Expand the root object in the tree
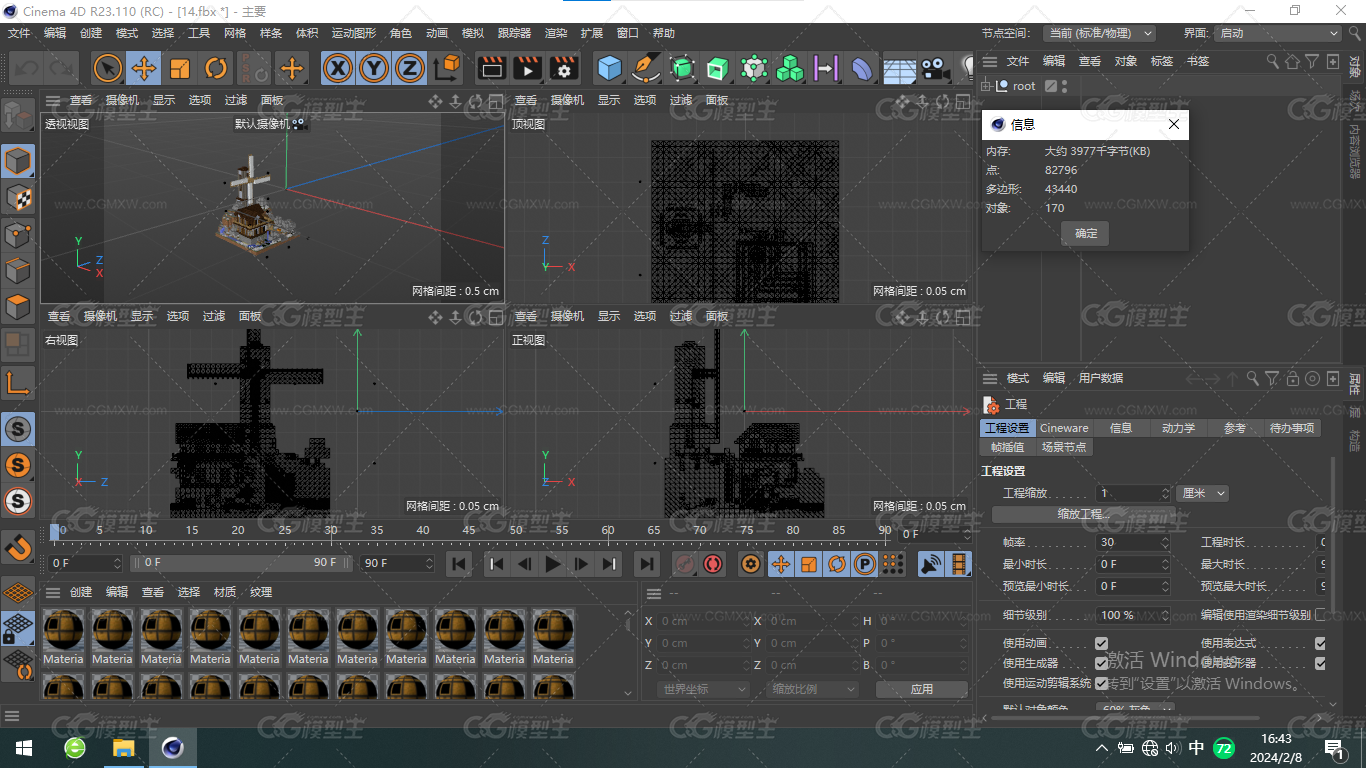This screenshot has height=768, width=1366. point(986,86)
